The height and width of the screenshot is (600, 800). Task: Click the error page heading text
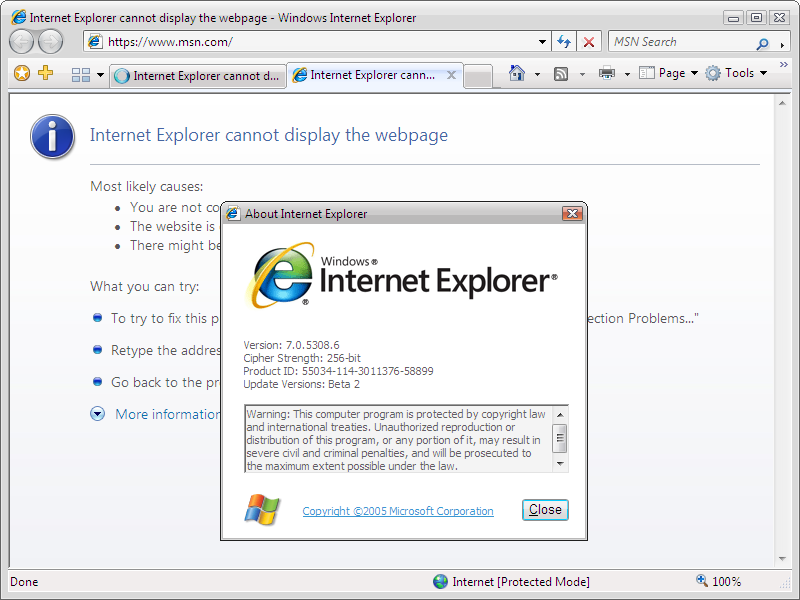[269, 135]
